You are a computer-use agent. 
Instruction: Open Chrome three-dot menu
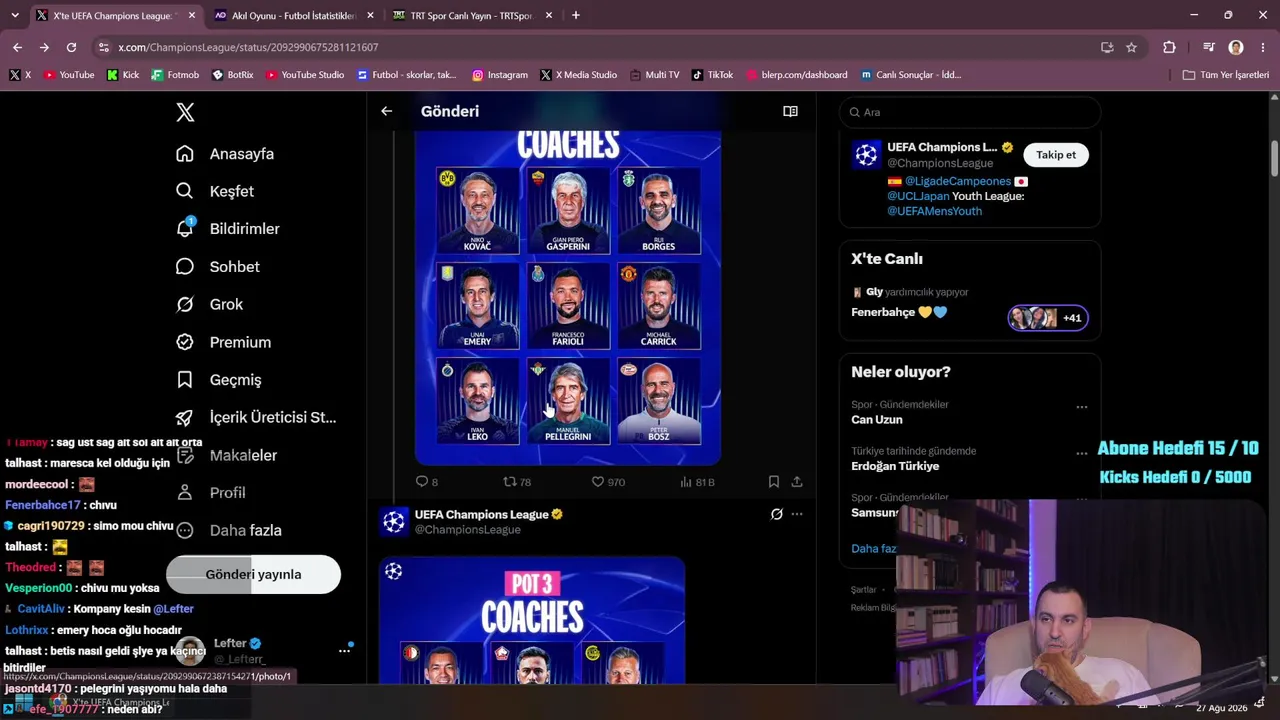coord(1263,47)
